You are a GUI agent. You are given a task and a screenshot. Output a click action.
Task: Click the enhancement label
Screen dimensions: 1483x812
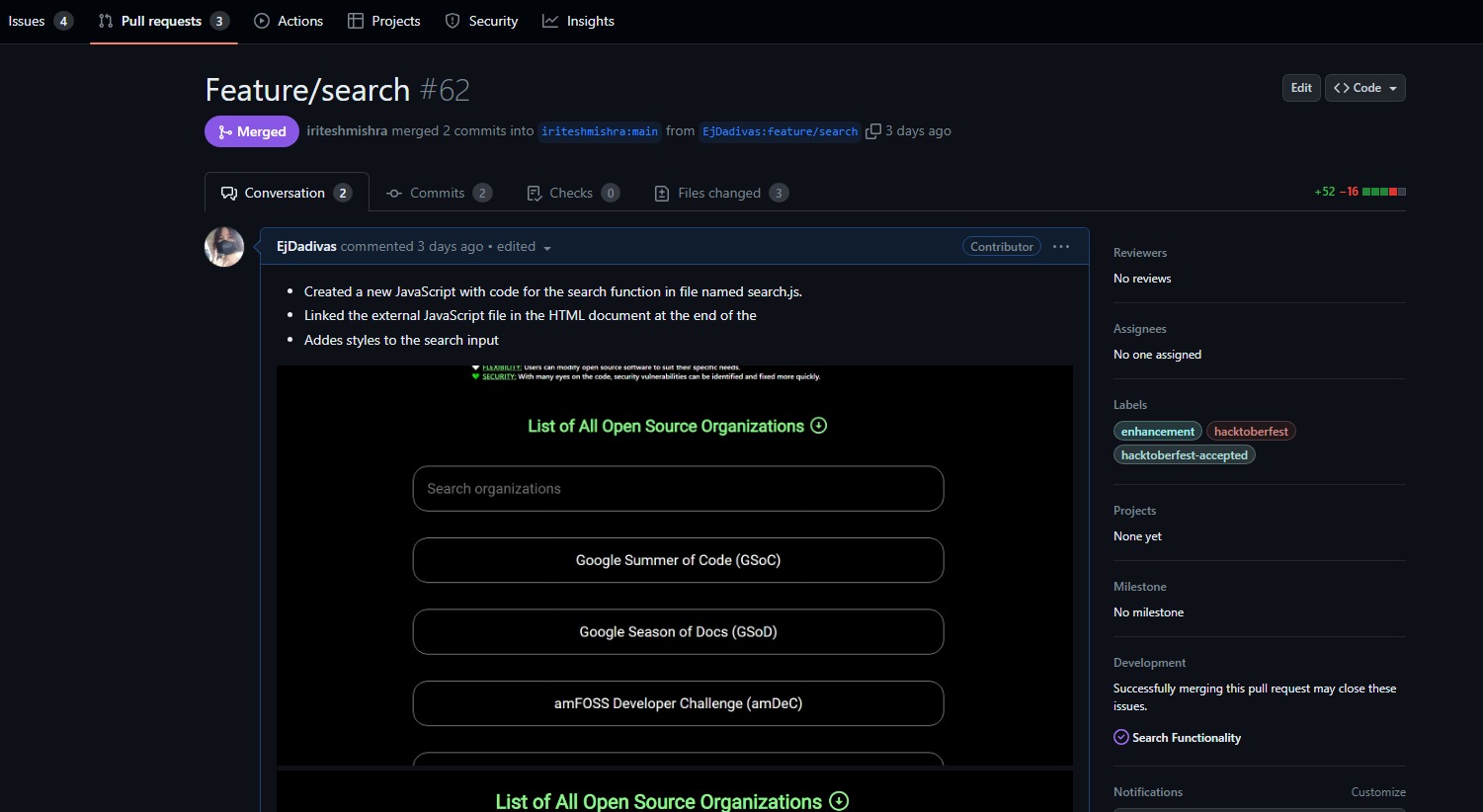coord(1158,432)
